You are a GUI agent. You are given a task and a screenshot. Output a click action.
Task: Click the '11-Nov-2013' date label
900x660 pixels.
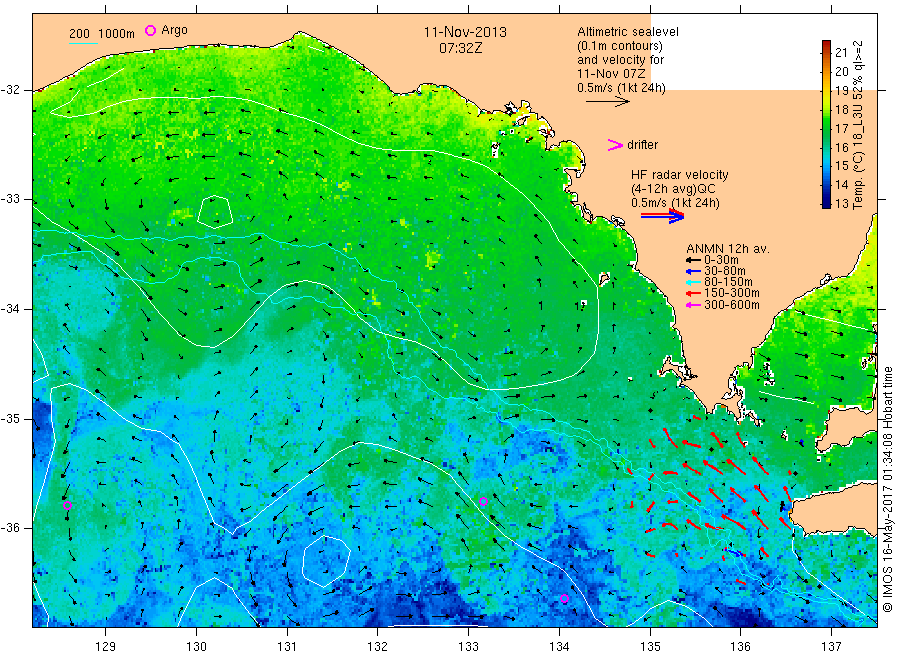(x=465, y=32)
